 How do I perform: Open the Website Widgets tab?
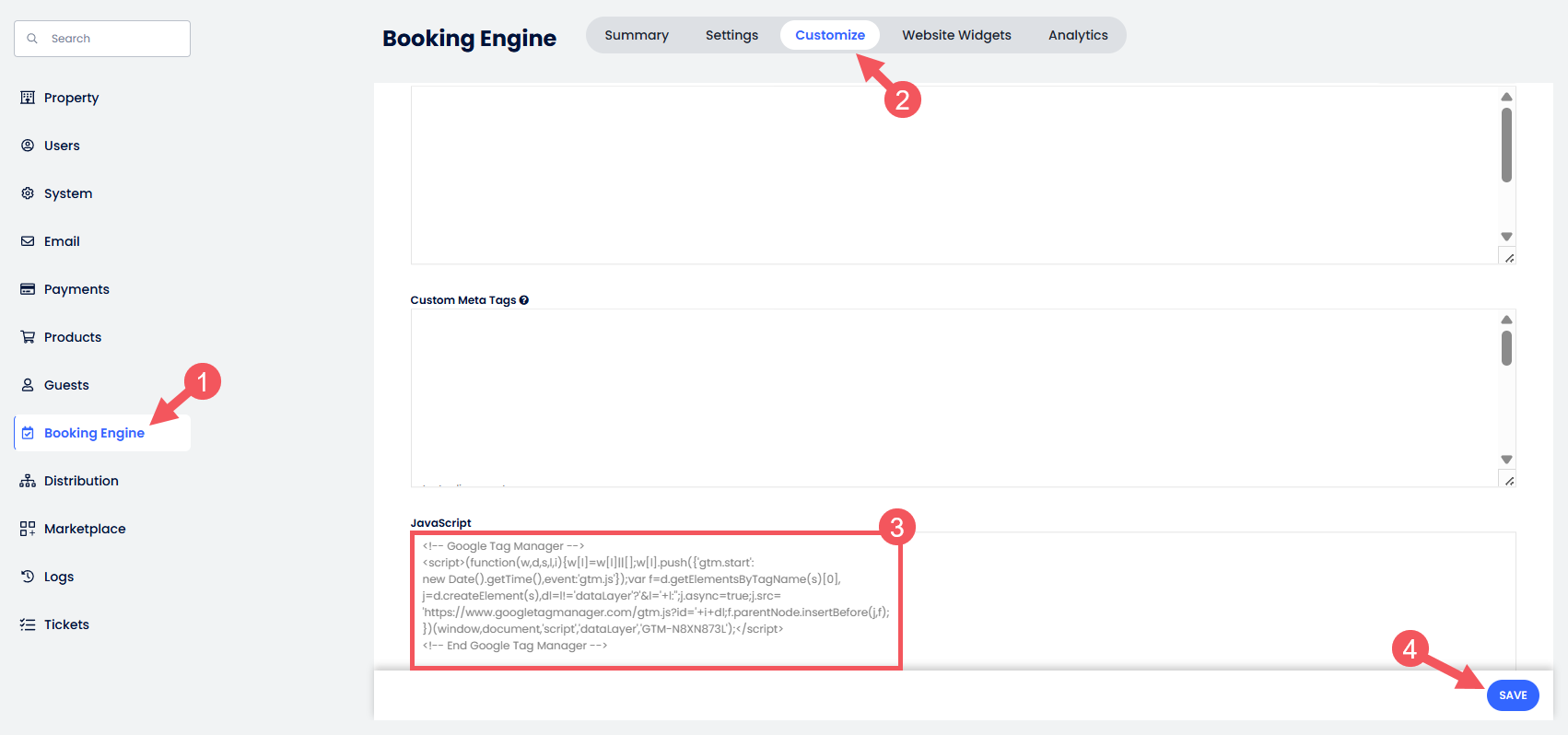click(956, 35)
